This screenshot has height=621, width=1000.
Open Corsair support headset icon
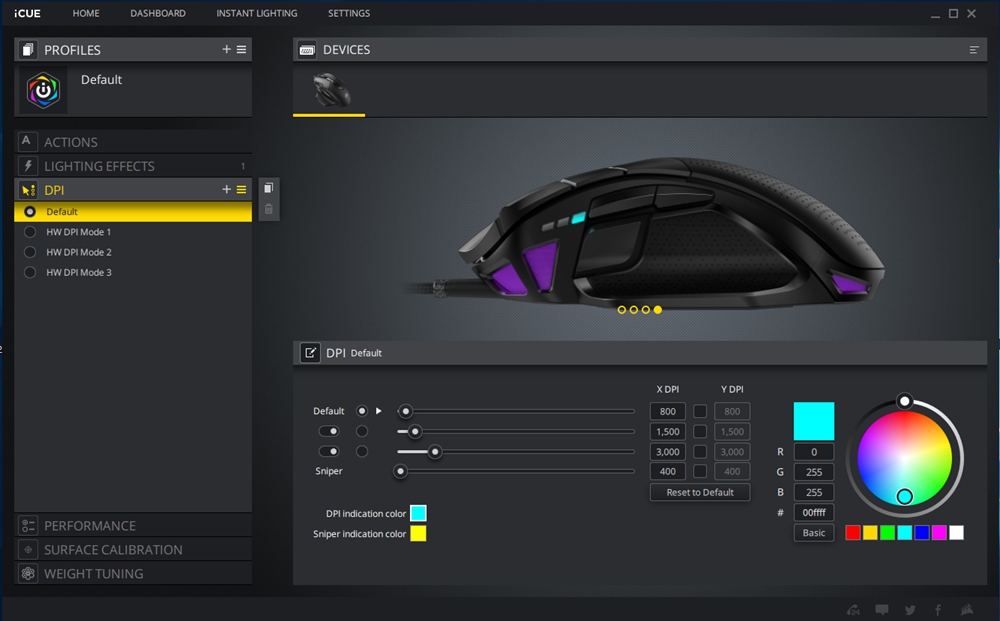tap(853, 610)
